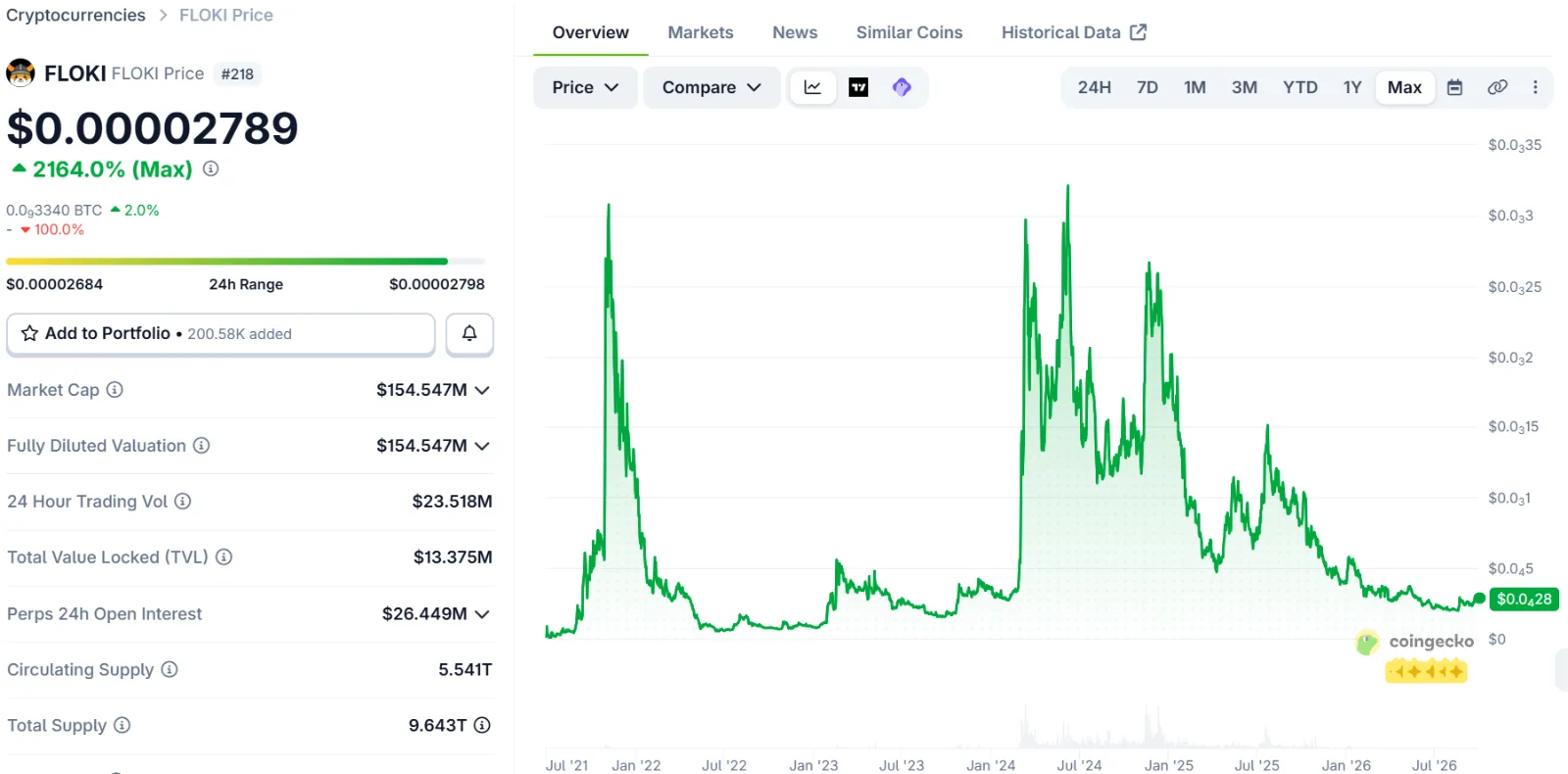Click the FLOKI coin logo icon

21,73
